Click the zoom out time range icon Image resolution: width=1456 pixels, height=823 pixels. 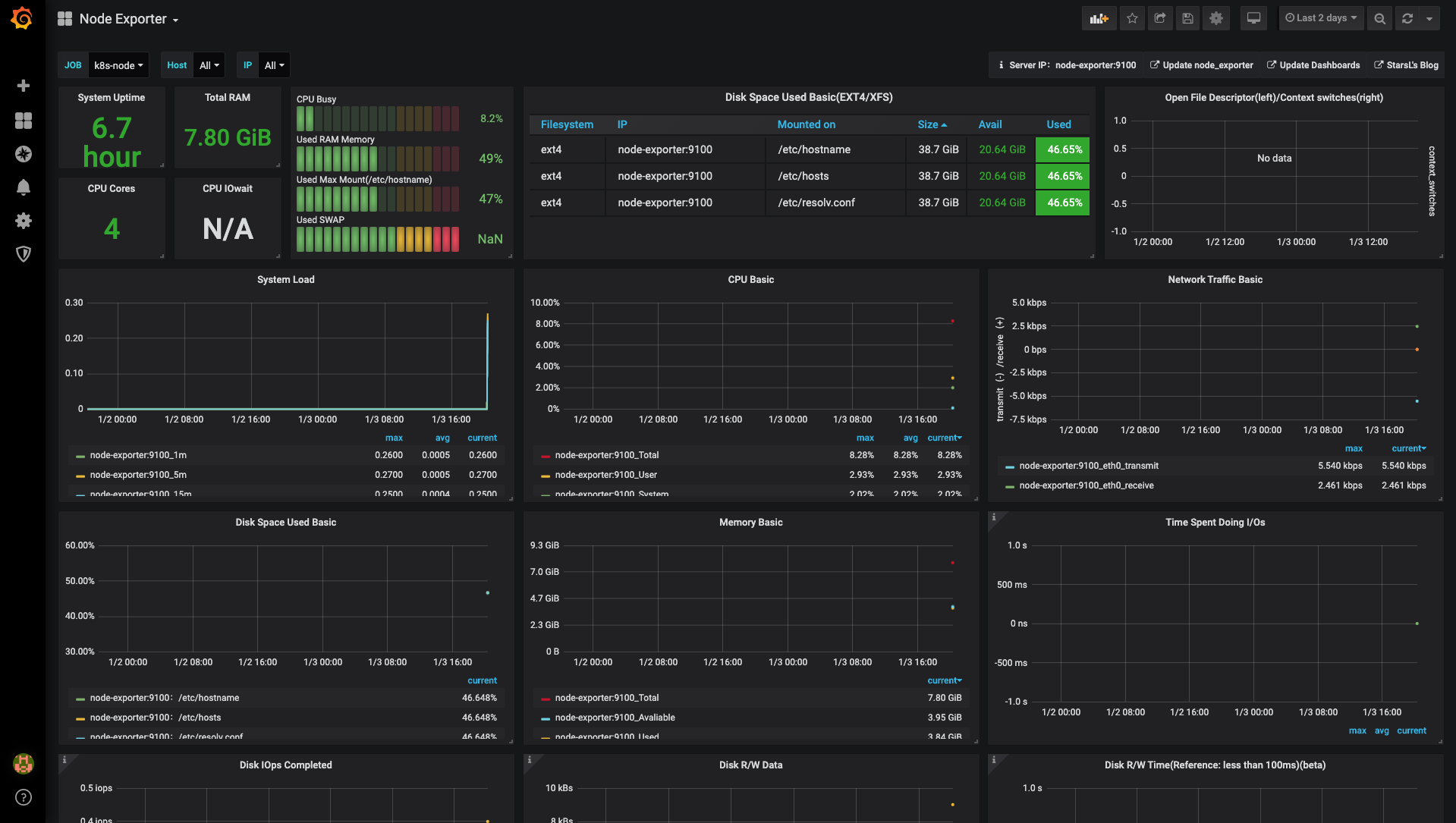point(1380,18)
